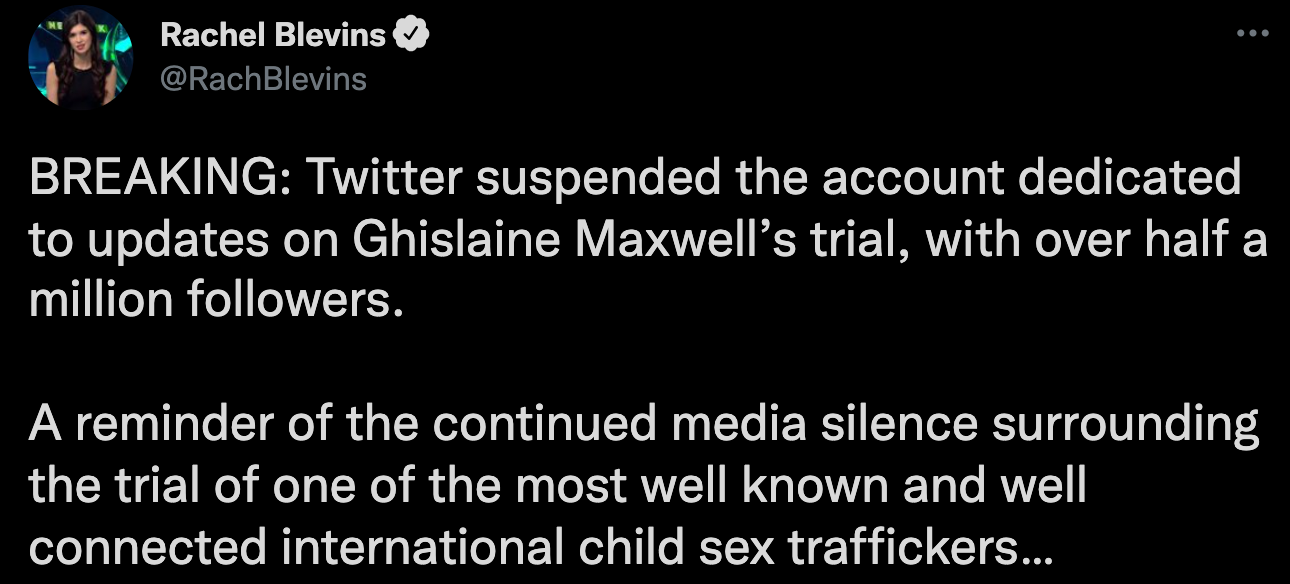Select the blue verification checkmark next to the name
The image size is (1290, 584).
(410, 31)
